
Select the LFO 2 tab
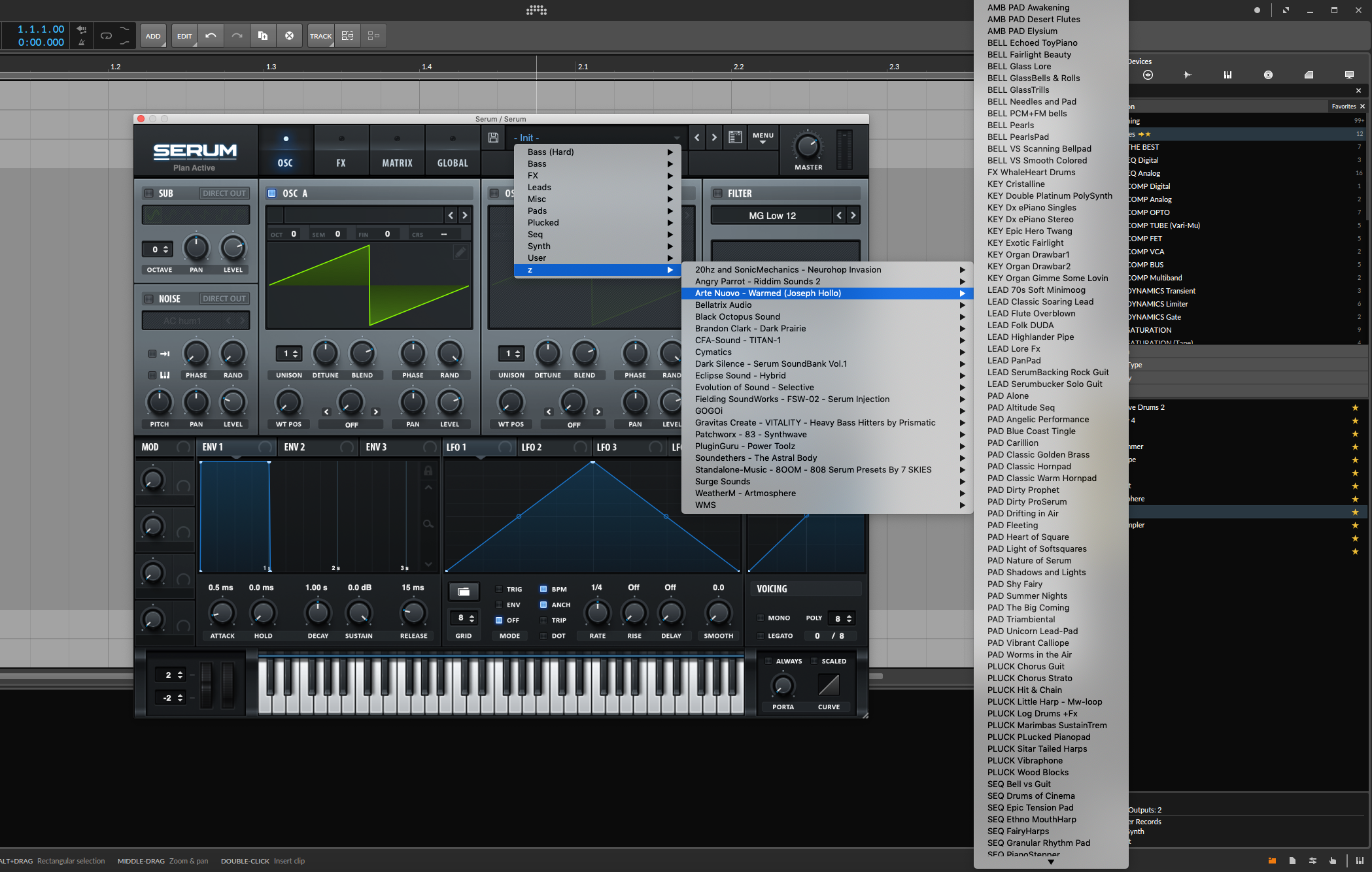tap(555, 447)
